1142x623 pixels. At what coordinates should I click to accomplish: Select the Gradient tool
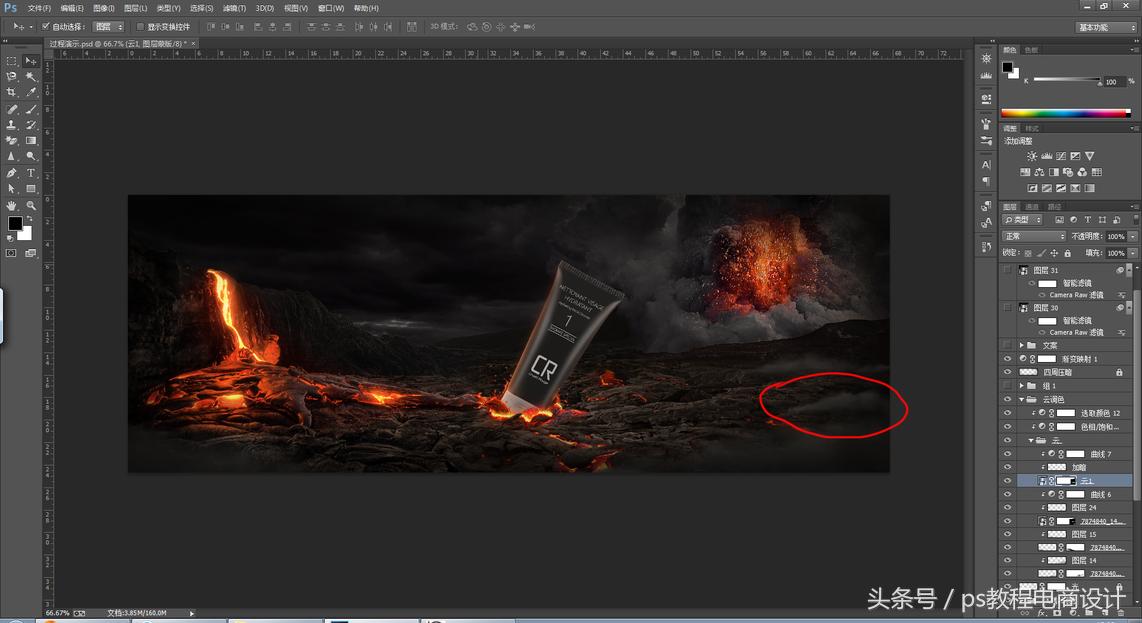(31, 141)
